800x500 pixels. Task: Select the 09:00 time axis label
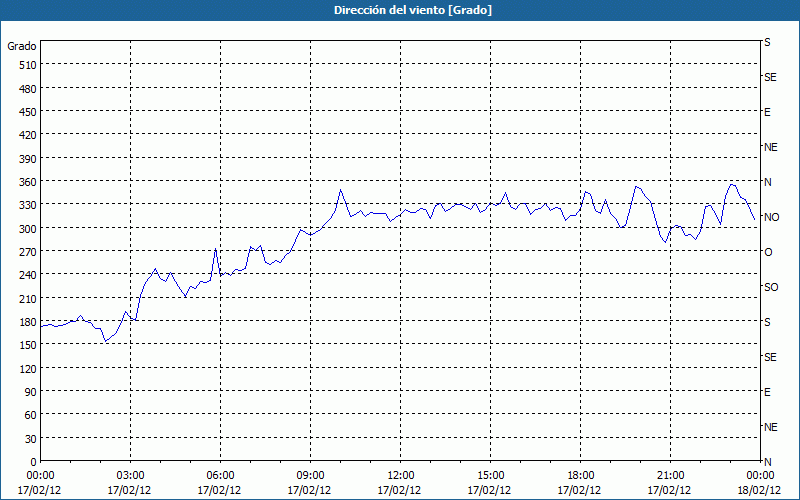click(310, 476)
